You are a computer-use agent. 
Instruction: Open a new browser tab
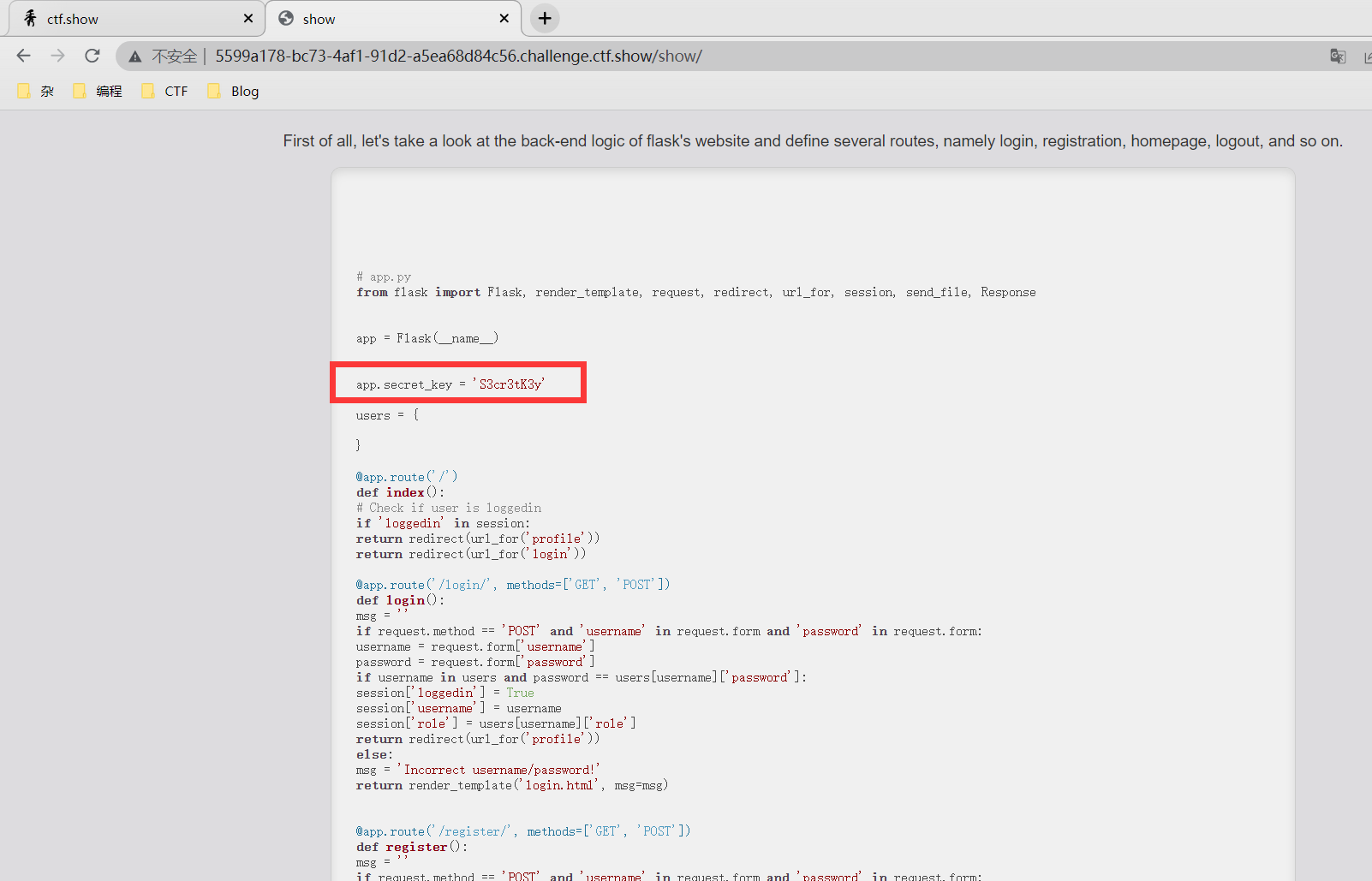point(545,18)
